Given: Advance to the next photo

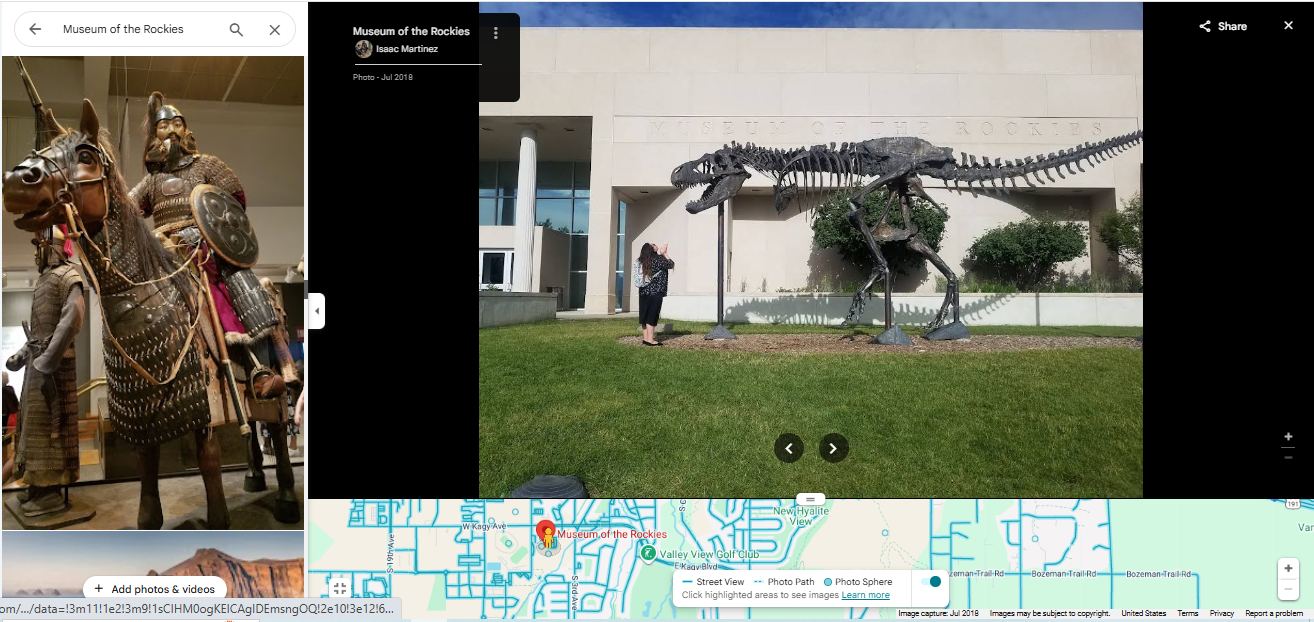Looking at the screenshot, I should [x=834, y=448].
